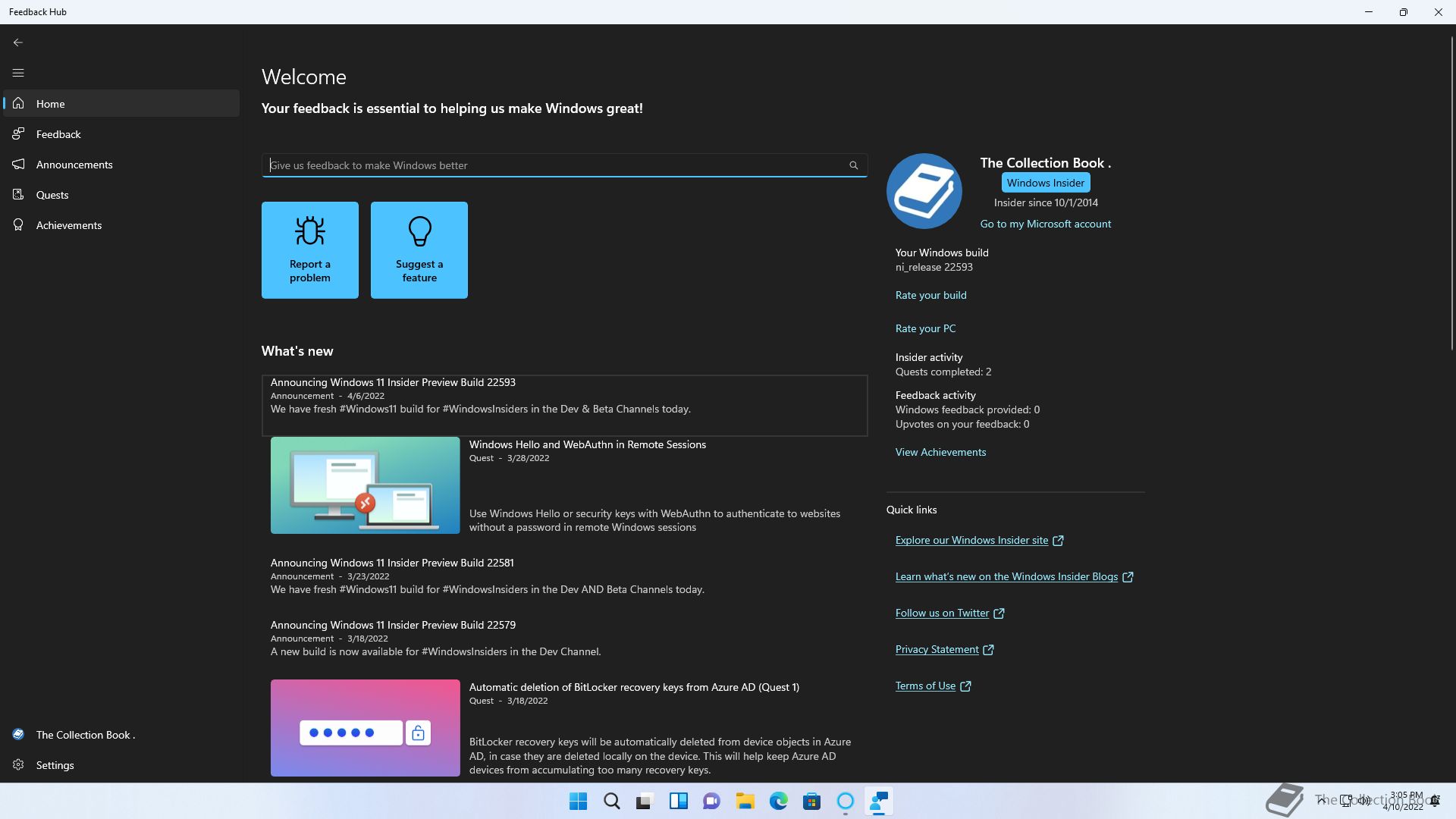Open Settings in the sidebar

coord(121,765)
